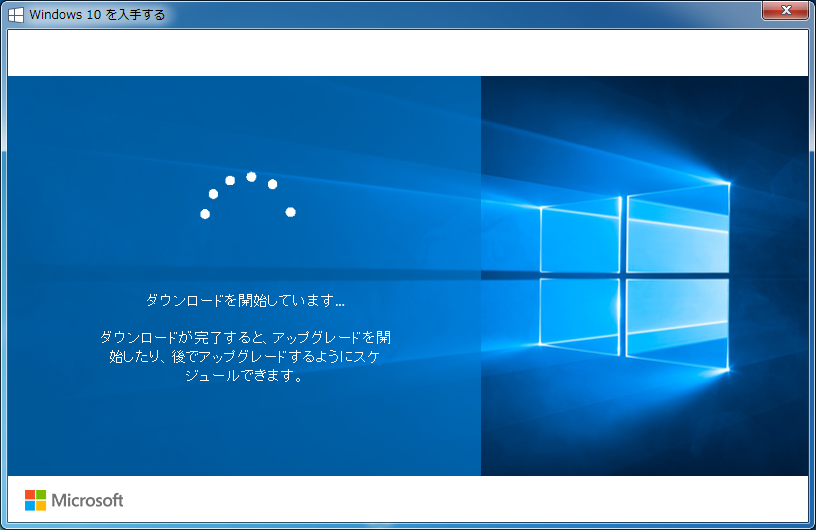Close the Windows 10 を入手する window

coord(785,11)
